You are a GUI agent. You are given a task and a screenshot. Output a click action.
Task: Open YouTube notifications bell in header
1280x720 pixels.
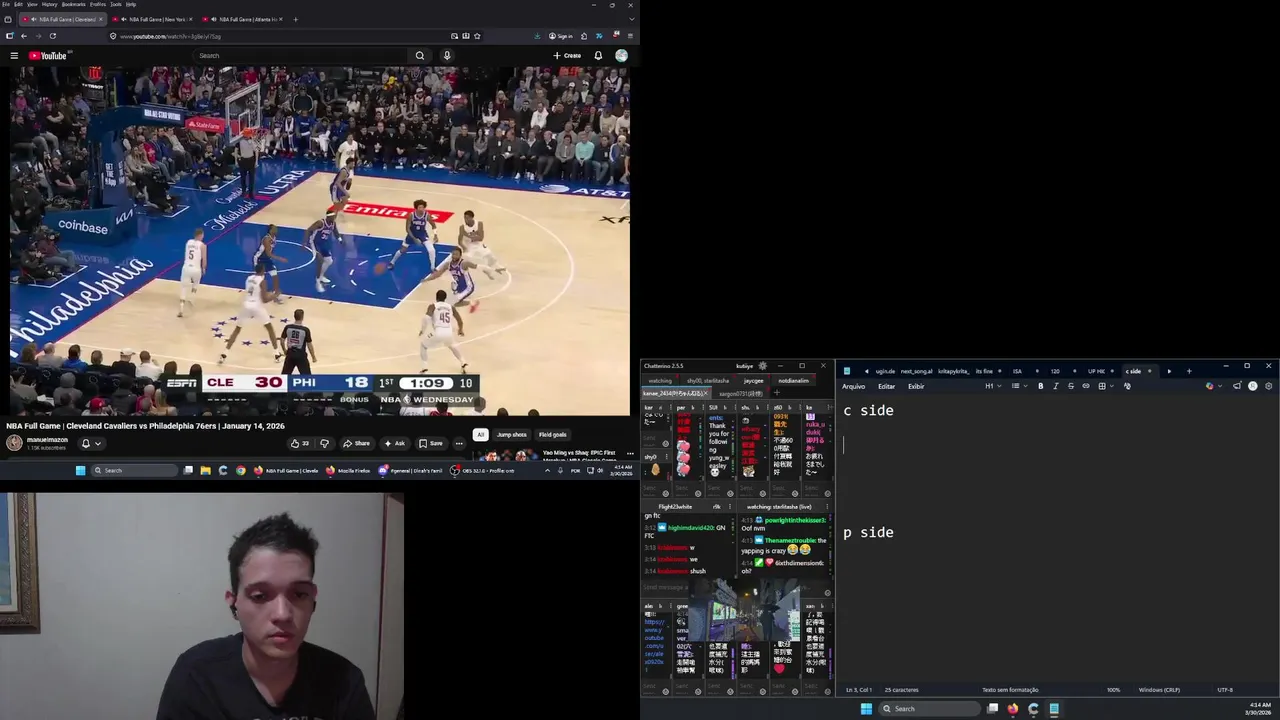(x=598, y=56)
